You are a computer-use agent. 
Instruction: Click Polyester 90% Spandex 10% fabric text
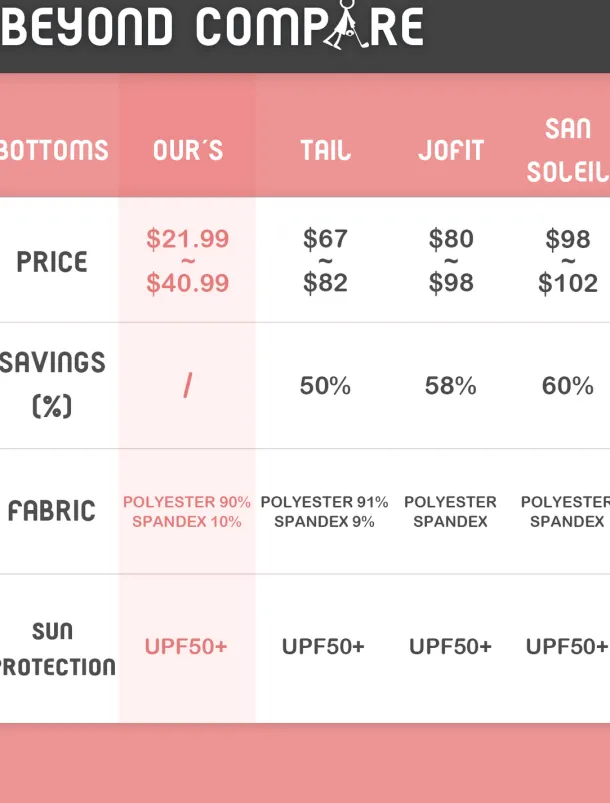point(187,512)
